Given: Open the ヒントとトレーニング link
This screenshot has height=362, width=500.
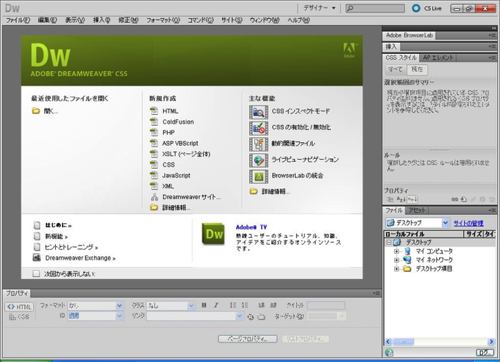Looking at the screenshot, I should (x=71, y=247).
